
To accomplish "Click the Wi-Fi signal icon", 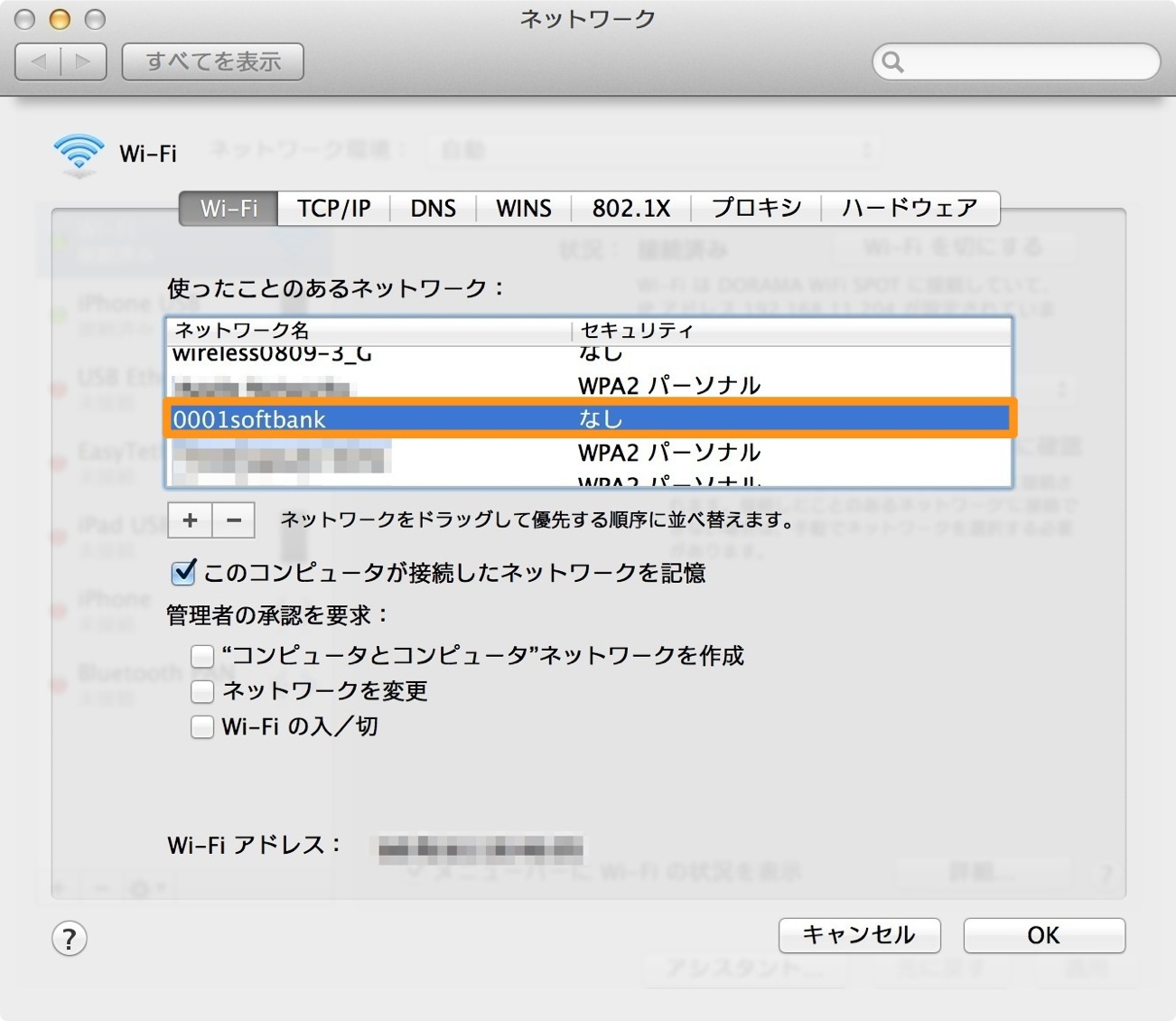I will tap(79, 155).
